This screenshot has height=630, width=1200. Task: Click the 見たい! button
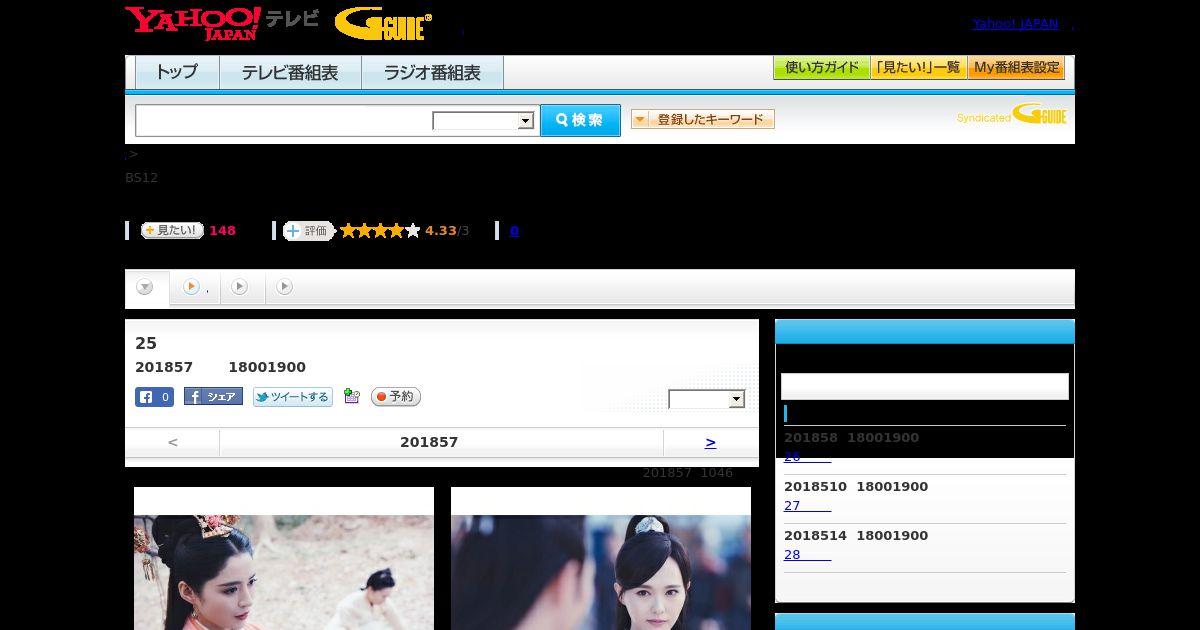tap(171, 231)
